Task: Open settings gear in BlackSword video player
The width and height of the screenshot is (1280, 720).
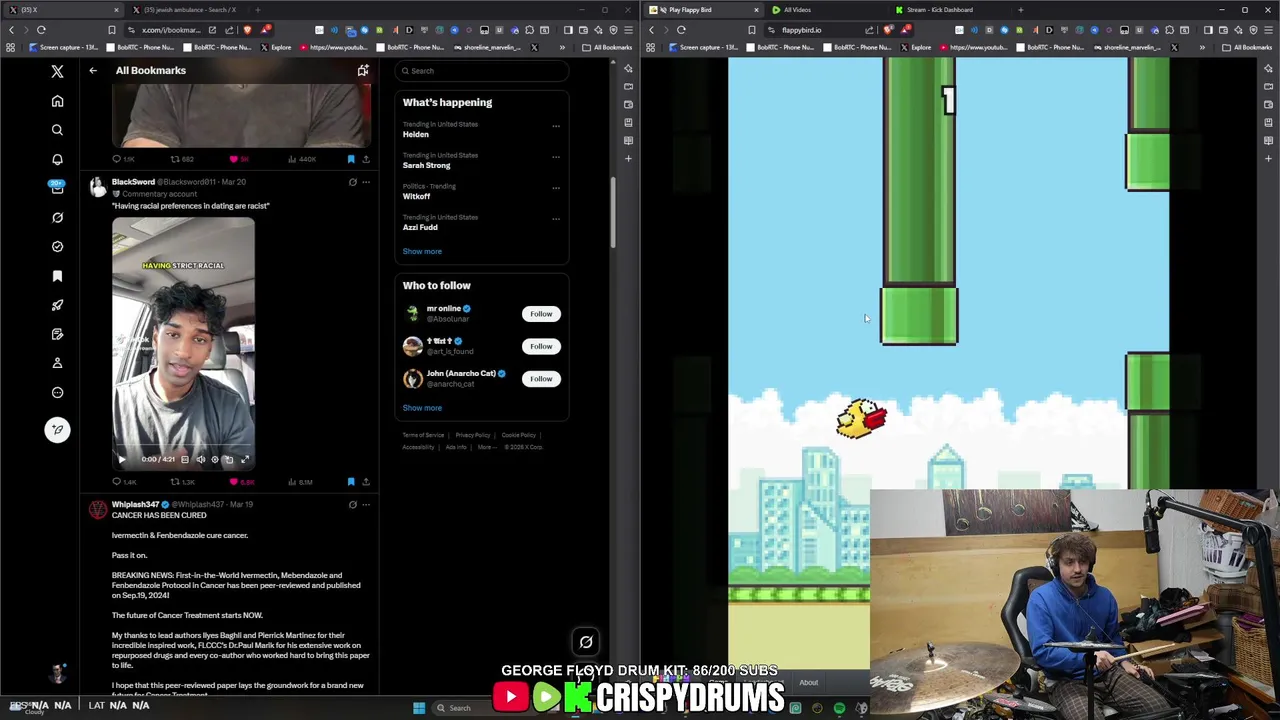Action: (x=214, y=459)
